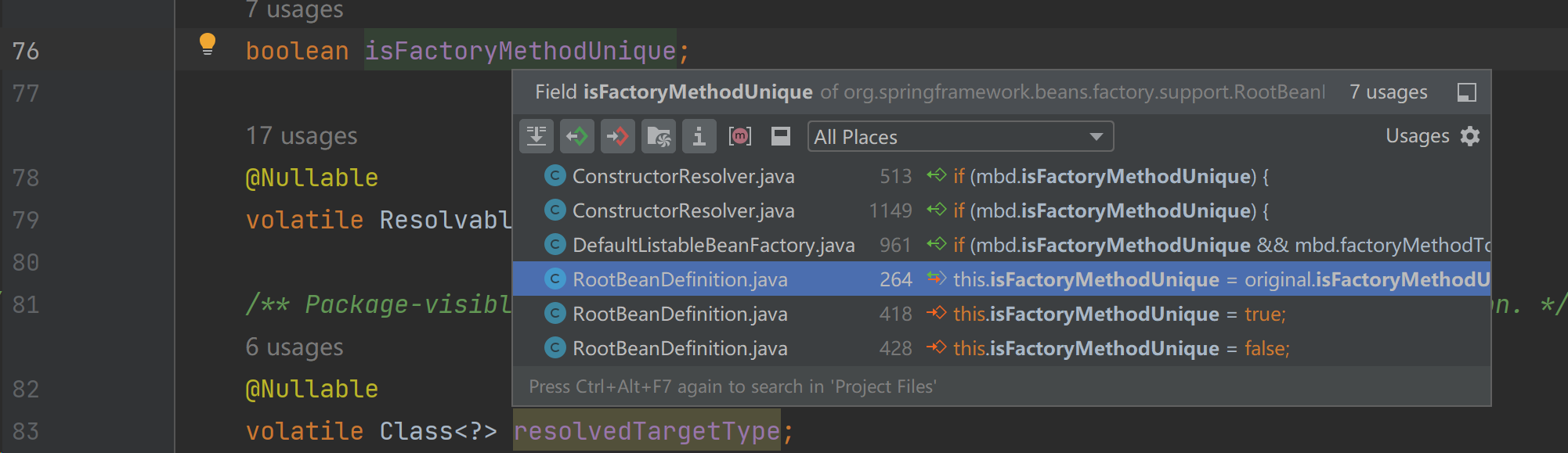Click the Open in Find tool window icon
The width and height of the screenshot is (1568, 453).
[x=1466, y=92]
